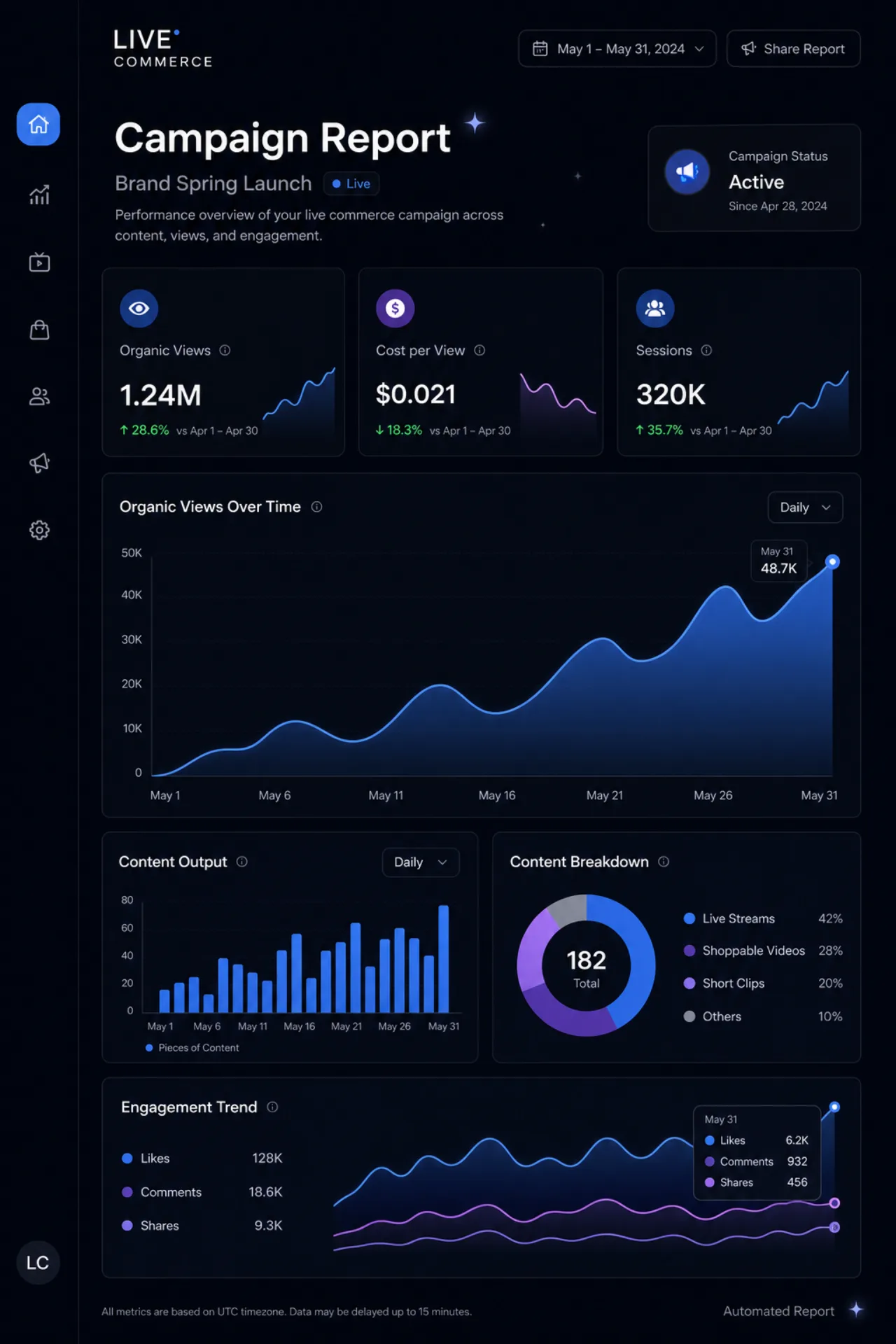
Task: Toggle Others legend entry
Action: pyautogui.click(x=762, y=1016)
